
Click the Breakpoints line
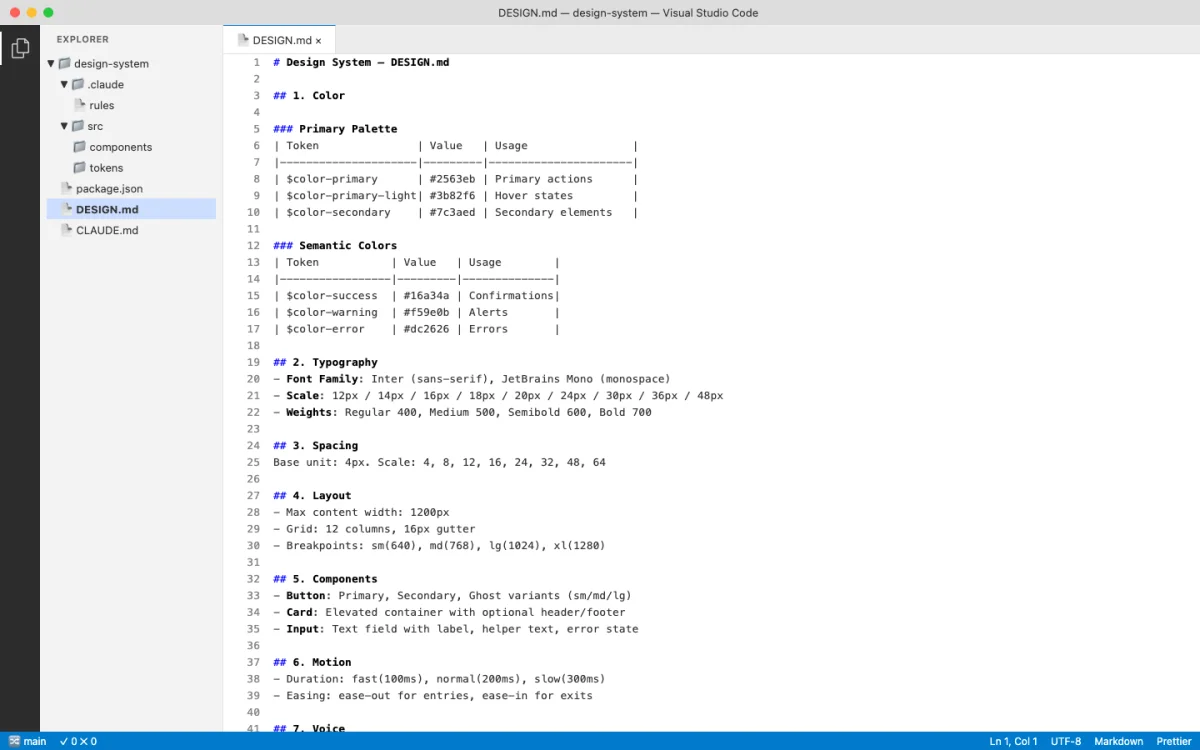tap(439, 545)
